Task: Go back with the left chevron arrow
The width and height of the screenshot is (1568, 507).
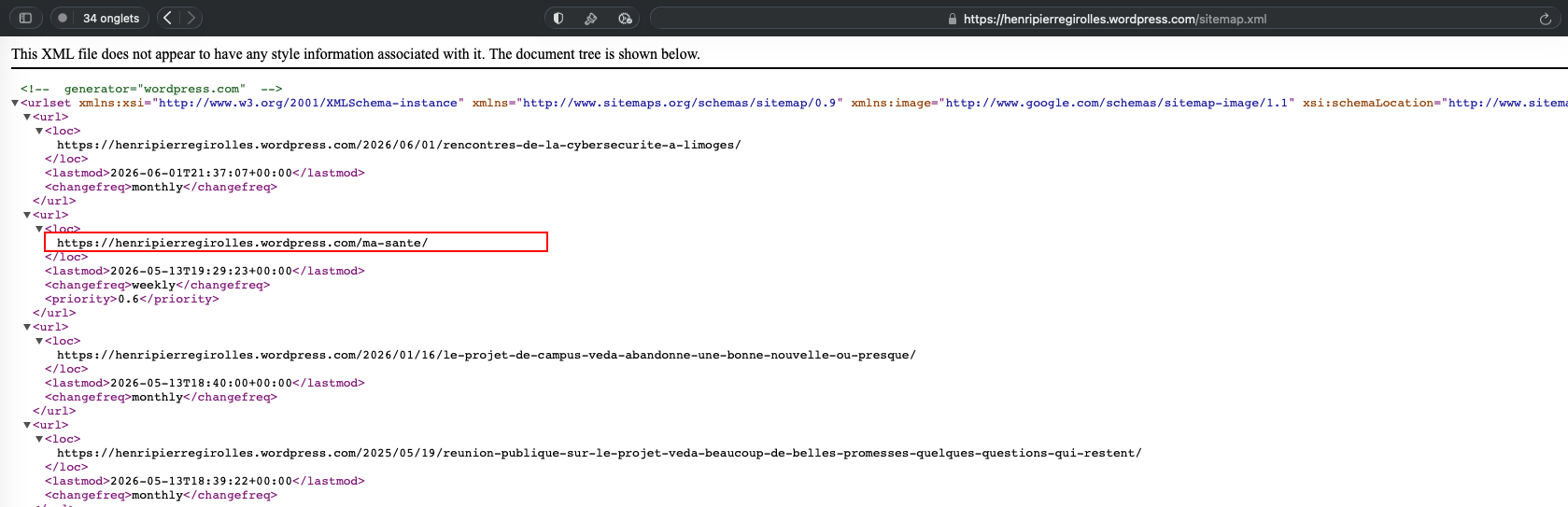Action: point(168,18)
